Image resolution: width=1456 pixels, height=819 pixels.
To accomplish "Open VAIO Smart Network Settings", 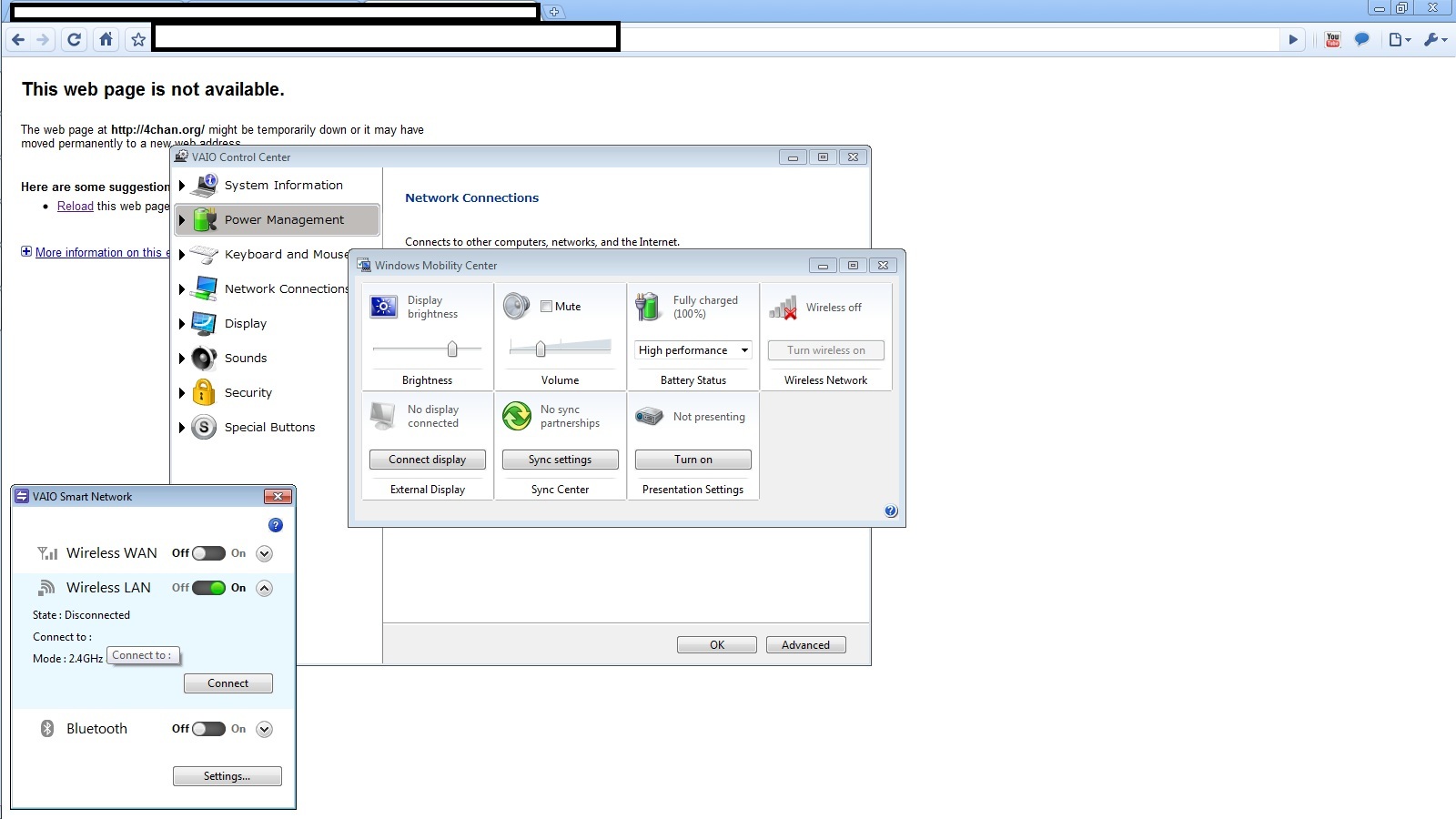I will [227, 776].
